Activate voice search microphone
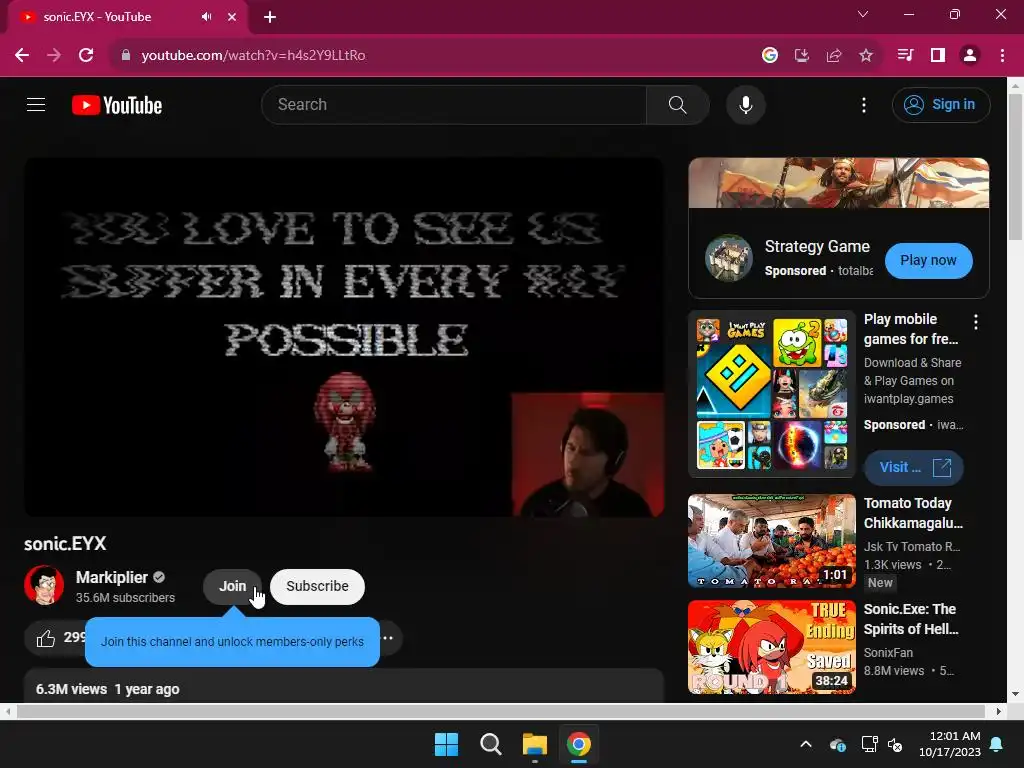Screen dimensions: 1024x768 tap(745, 104)
